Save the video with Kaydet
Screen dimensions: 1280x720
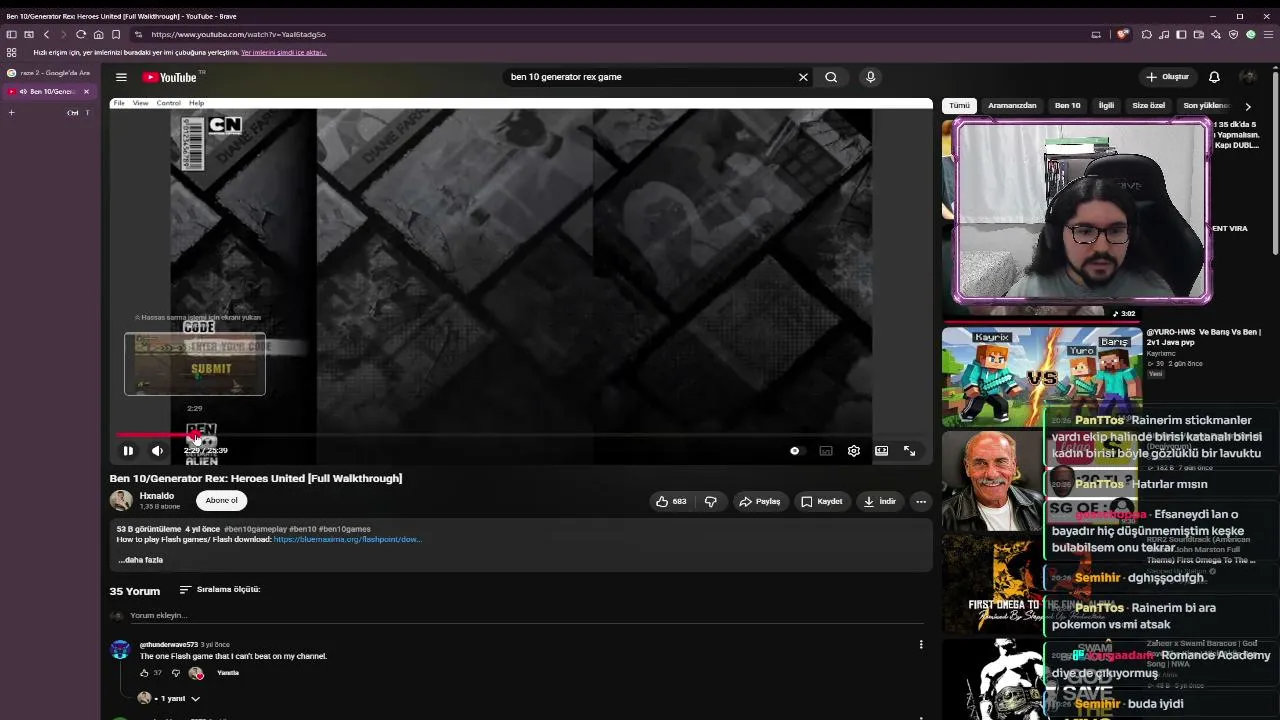(821, 501)
